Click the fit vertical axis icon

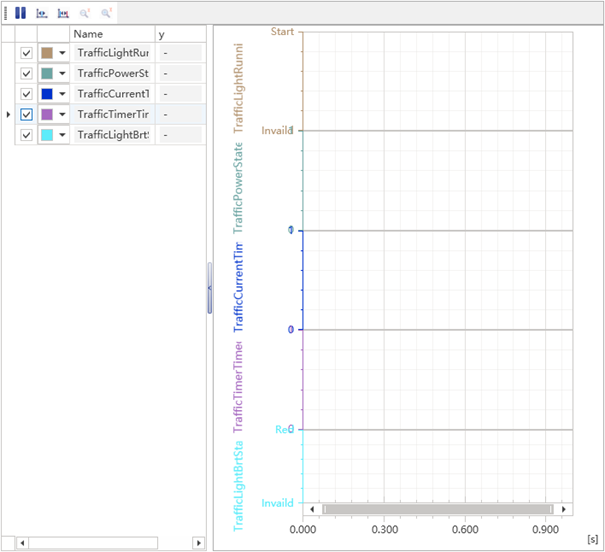[63, 13]
